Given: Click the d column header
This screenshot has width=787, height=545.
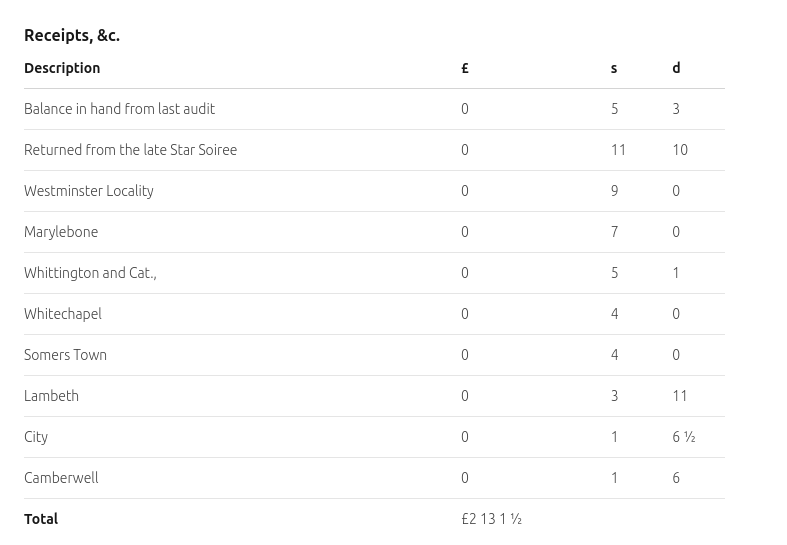Looking at the screenshot, I should pos(676,68).
